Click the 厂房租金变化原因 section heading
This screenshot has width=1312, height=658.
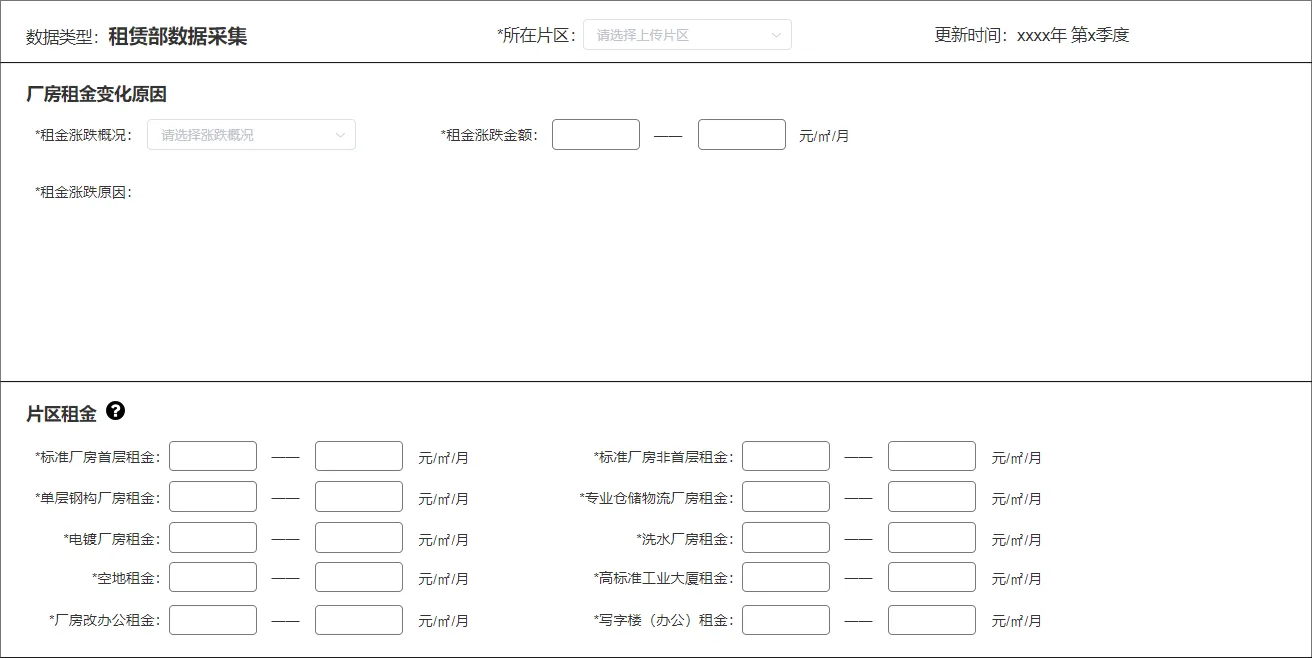pyautogui.click(x=97, y=95)
